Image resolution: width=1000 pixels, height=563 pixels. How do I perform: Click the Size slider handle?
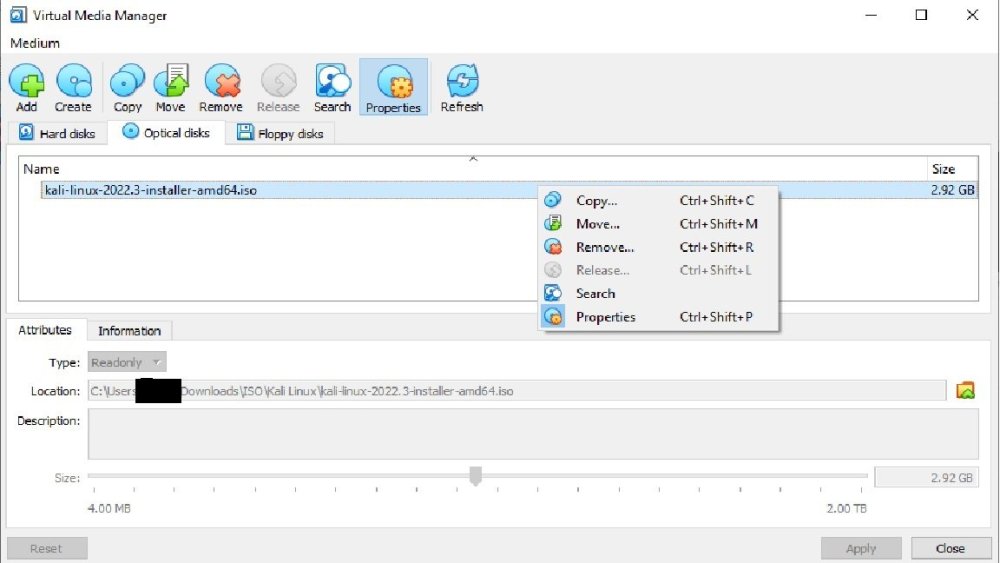coord(476,476)
